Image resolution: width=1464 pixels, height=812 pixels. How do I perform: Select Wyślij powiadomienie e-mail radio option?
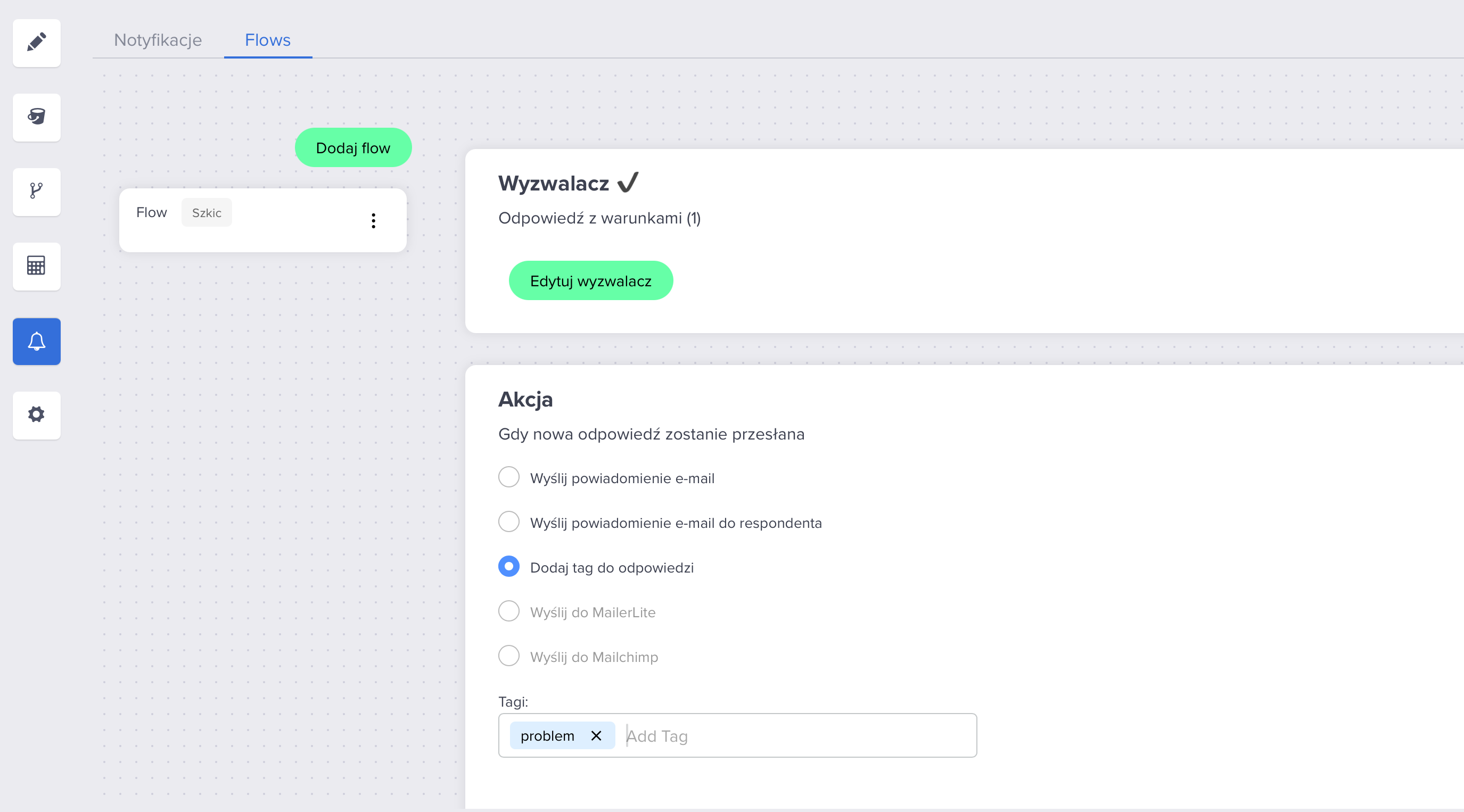click(508, 477)
